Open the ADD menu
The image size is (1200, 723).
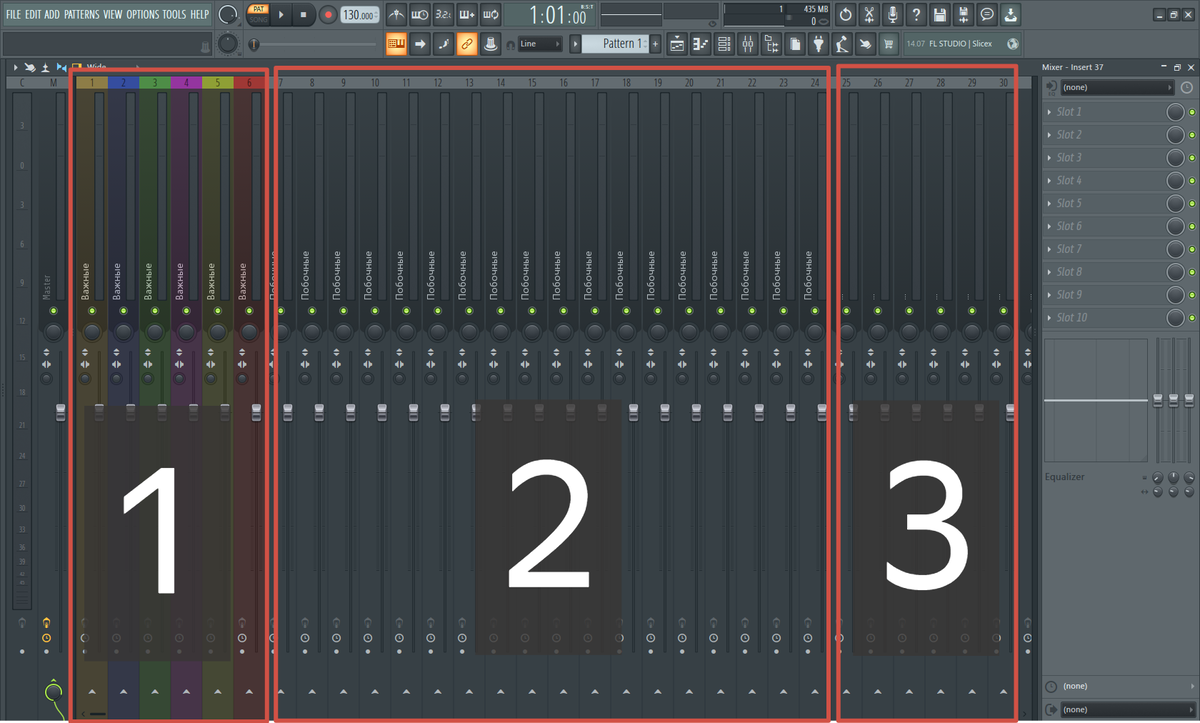pyautogui.click(x=52, y=15)
